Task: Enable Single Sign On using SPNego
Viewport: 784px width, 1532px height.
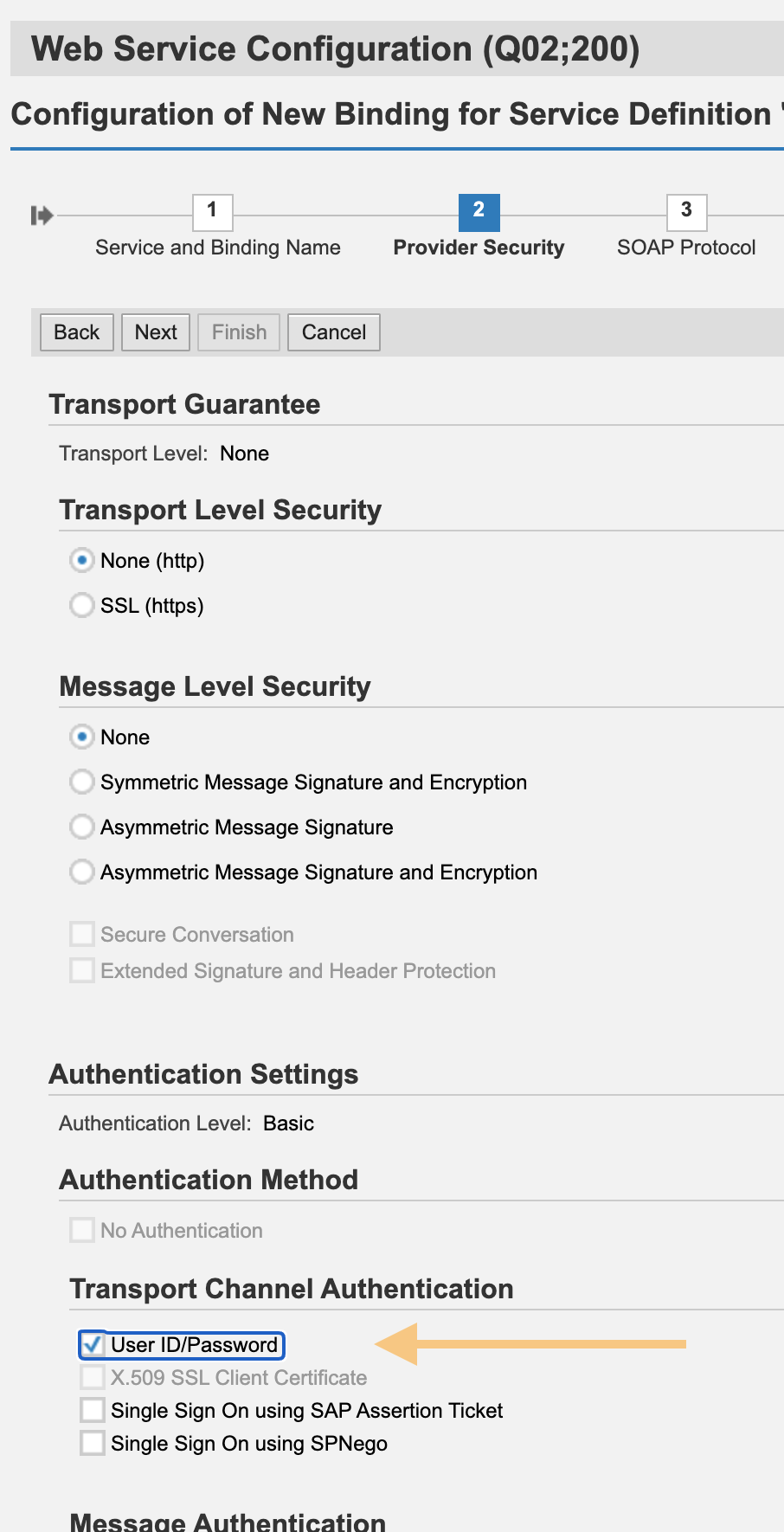Action: tap(92, 1444)
